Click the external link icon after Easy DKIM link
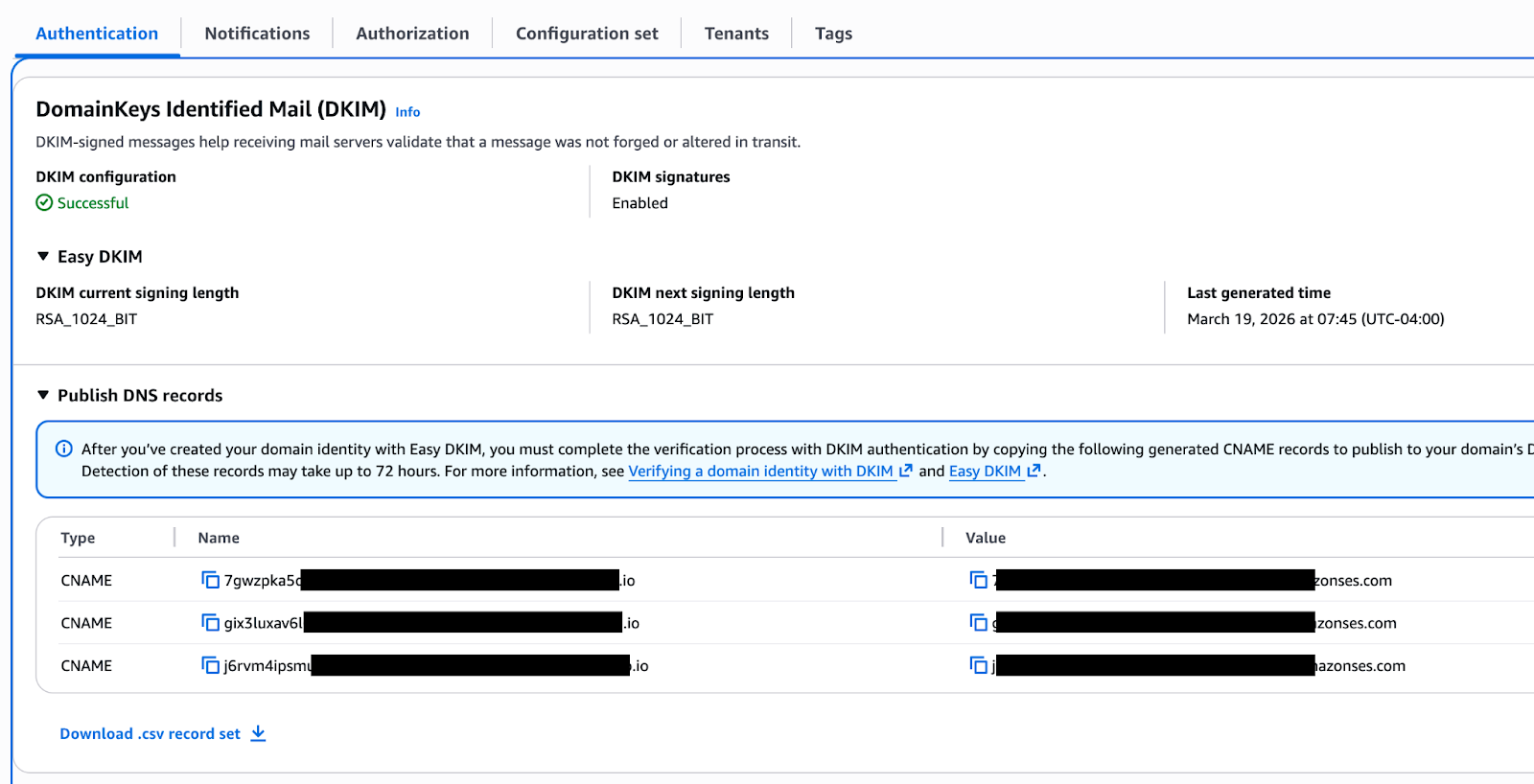 click(x=1034, y=471)
